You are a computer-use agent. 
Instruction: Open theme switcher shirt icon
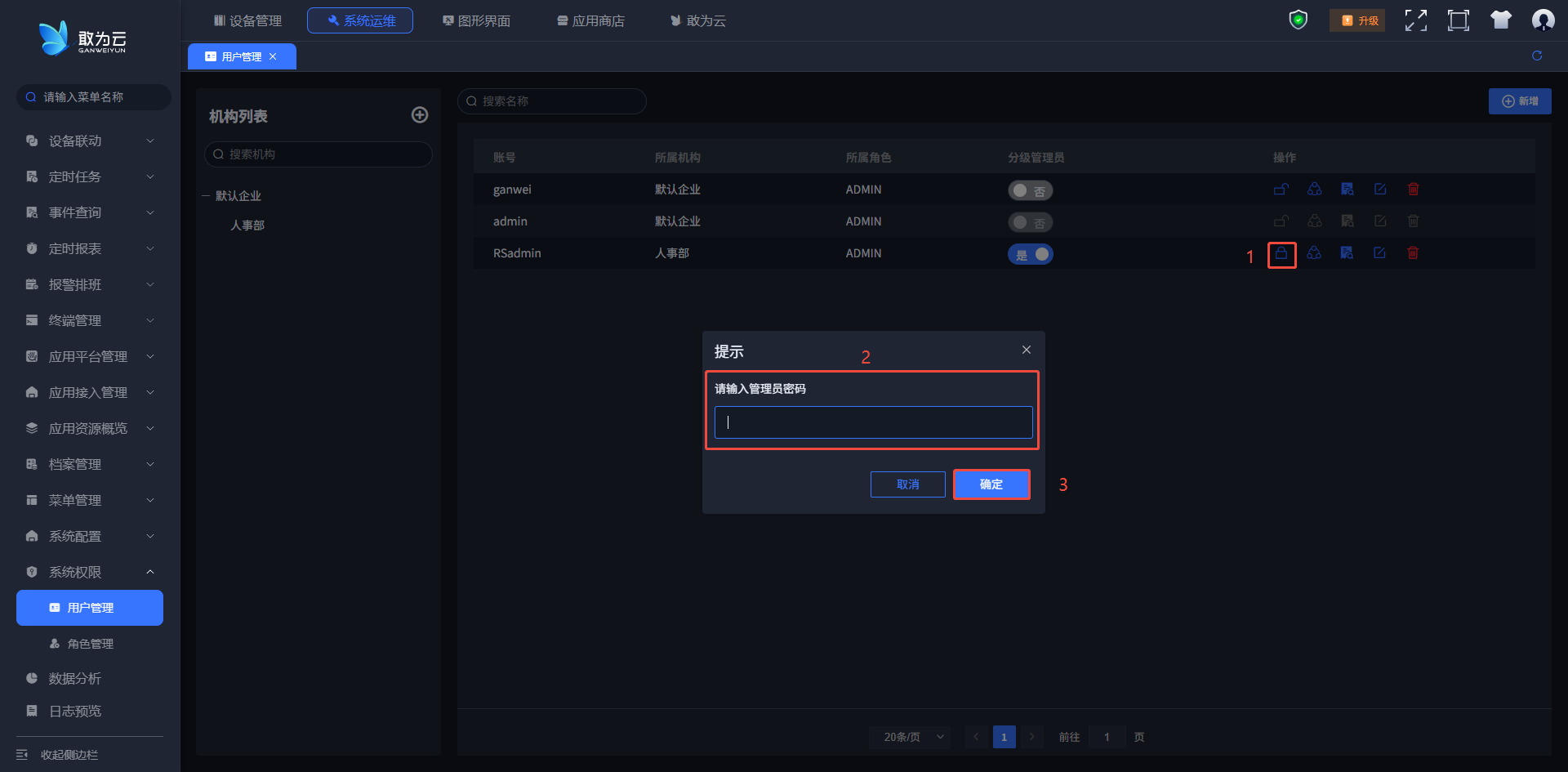(1500, 20)
